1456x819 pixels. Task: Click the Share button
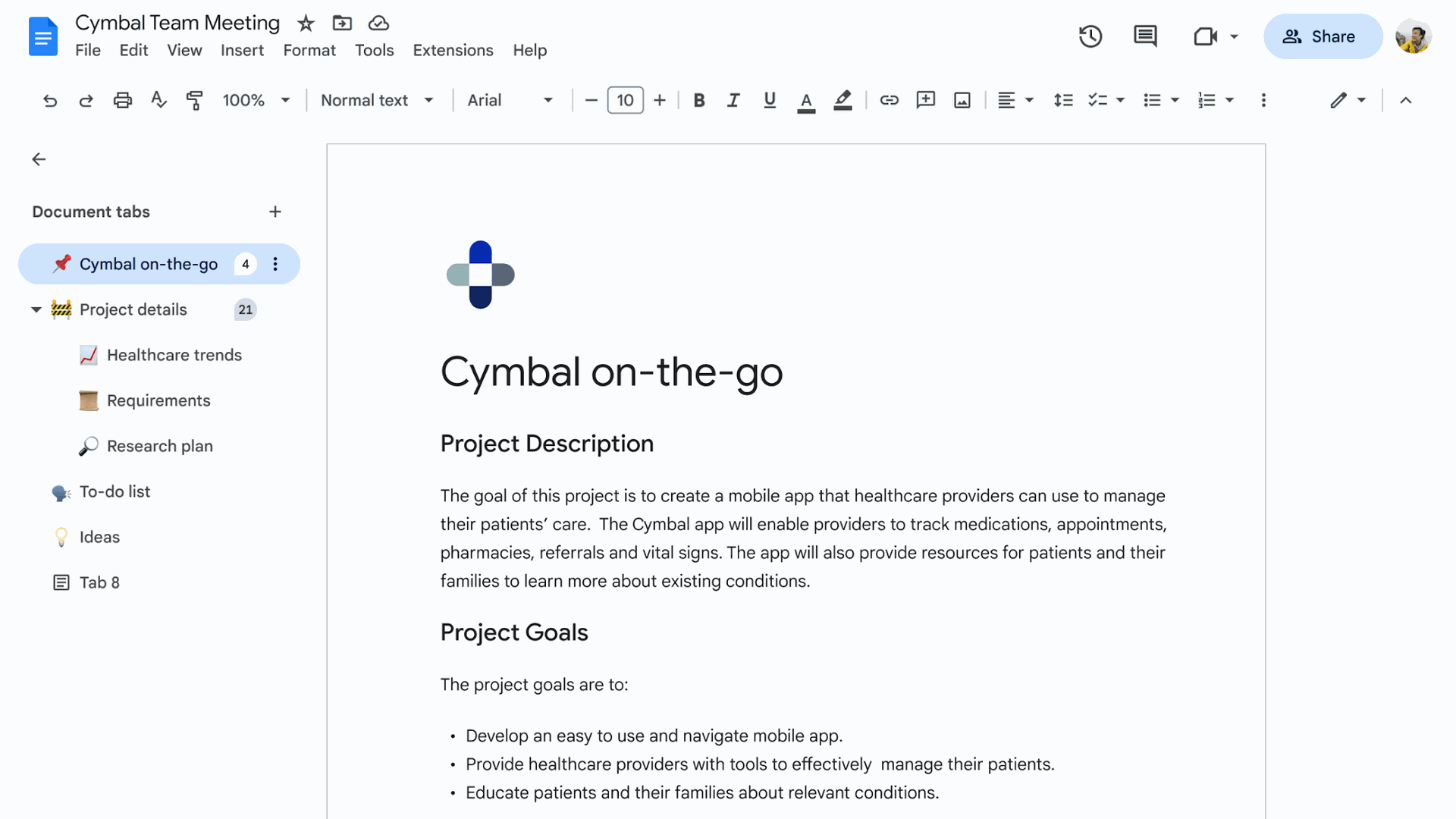click(x=1323, y=36)
